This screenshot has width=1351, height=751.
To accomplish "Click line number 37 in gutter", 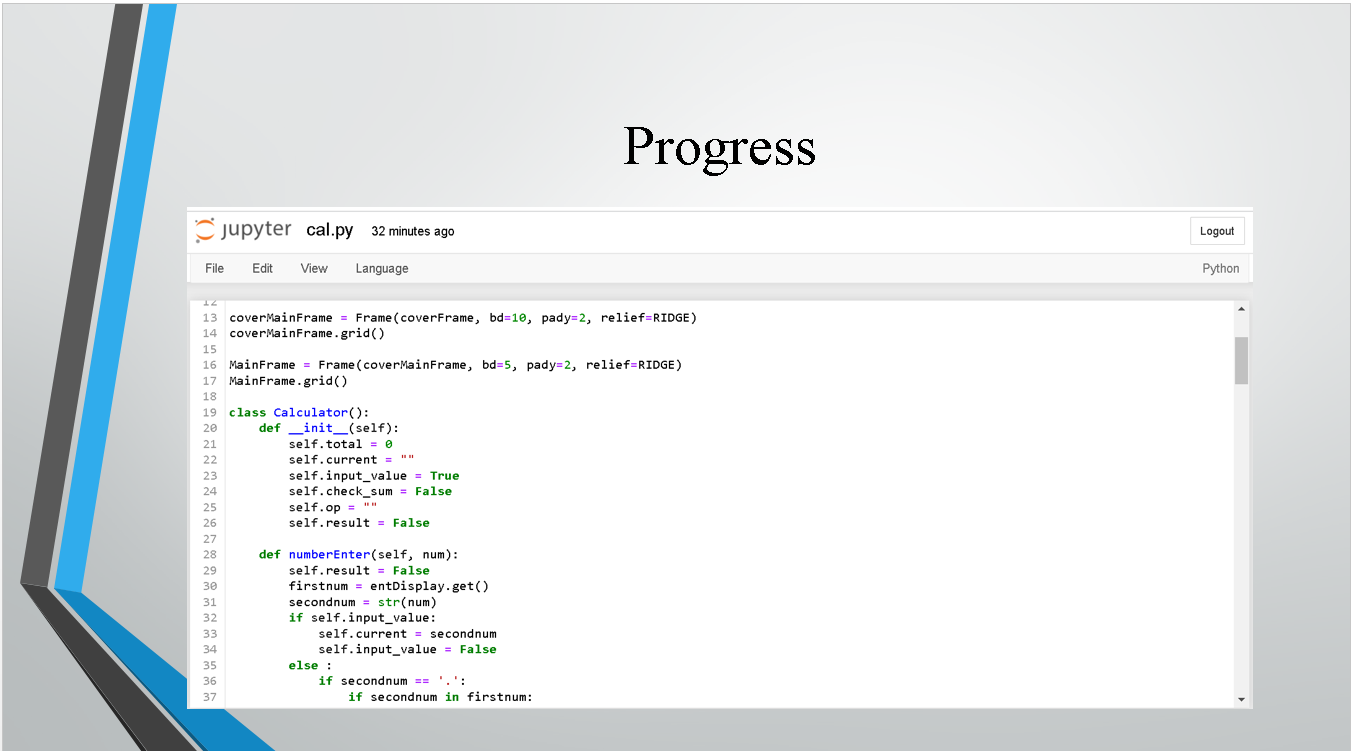I will point(210,697).
